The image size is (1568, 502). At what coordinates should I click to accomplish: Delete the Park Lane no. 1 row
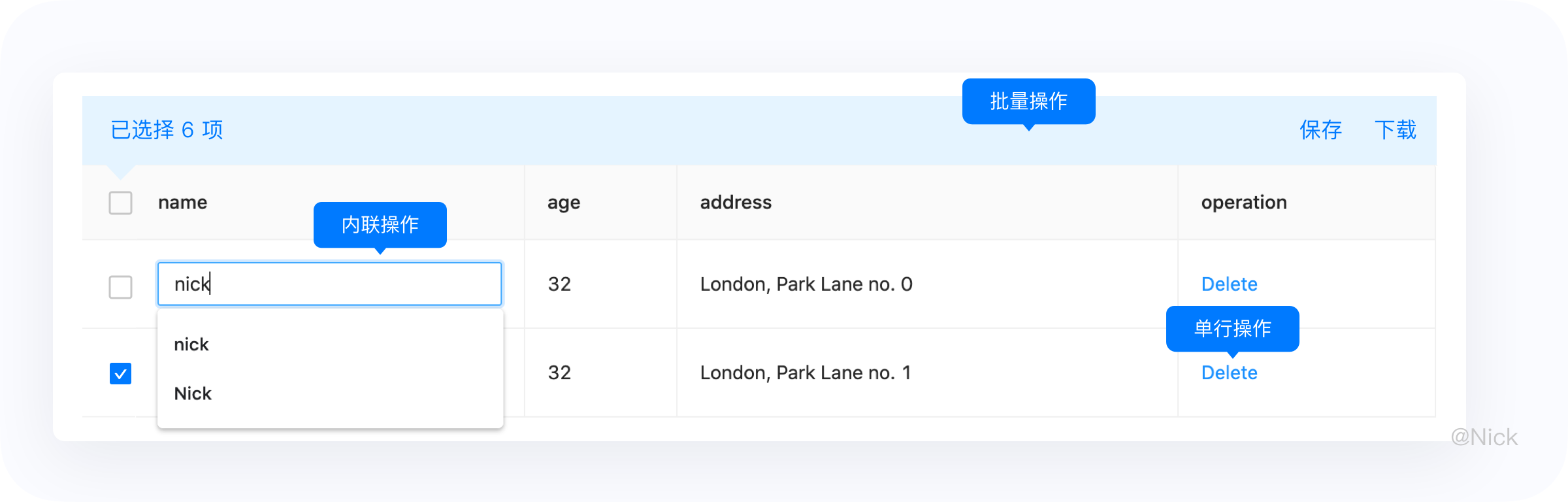1229,373
